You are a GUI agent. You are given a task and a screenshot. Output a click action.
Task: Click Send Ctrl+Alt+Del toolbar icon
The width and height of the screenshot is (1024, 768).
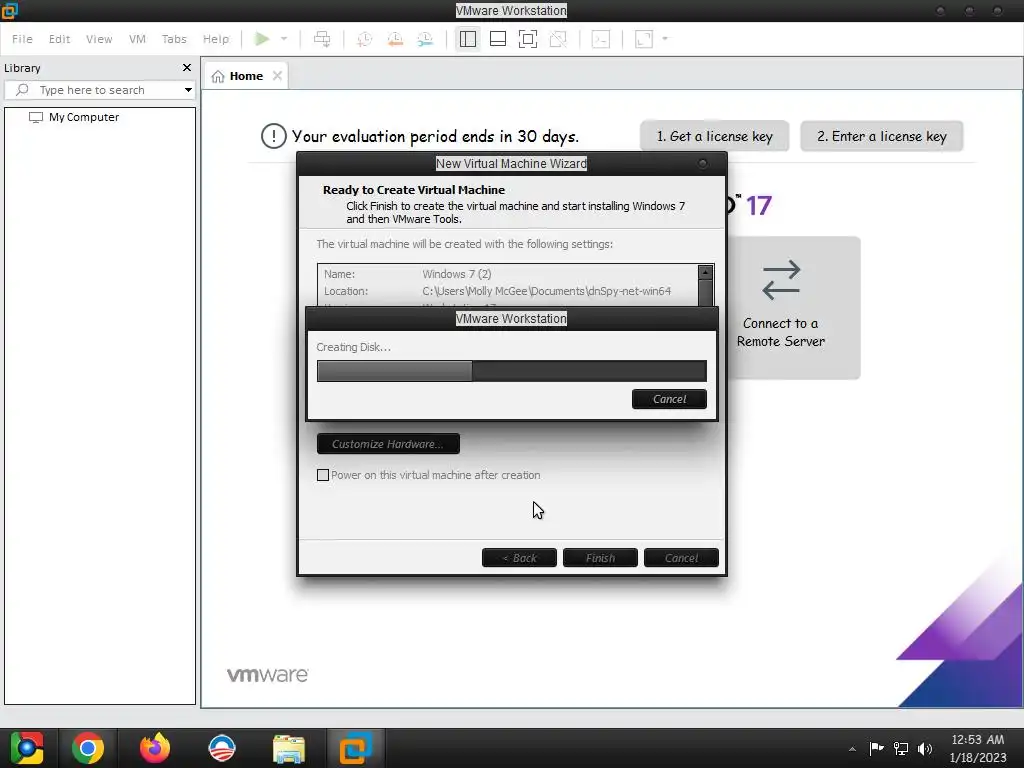click(x=322, y=39)
